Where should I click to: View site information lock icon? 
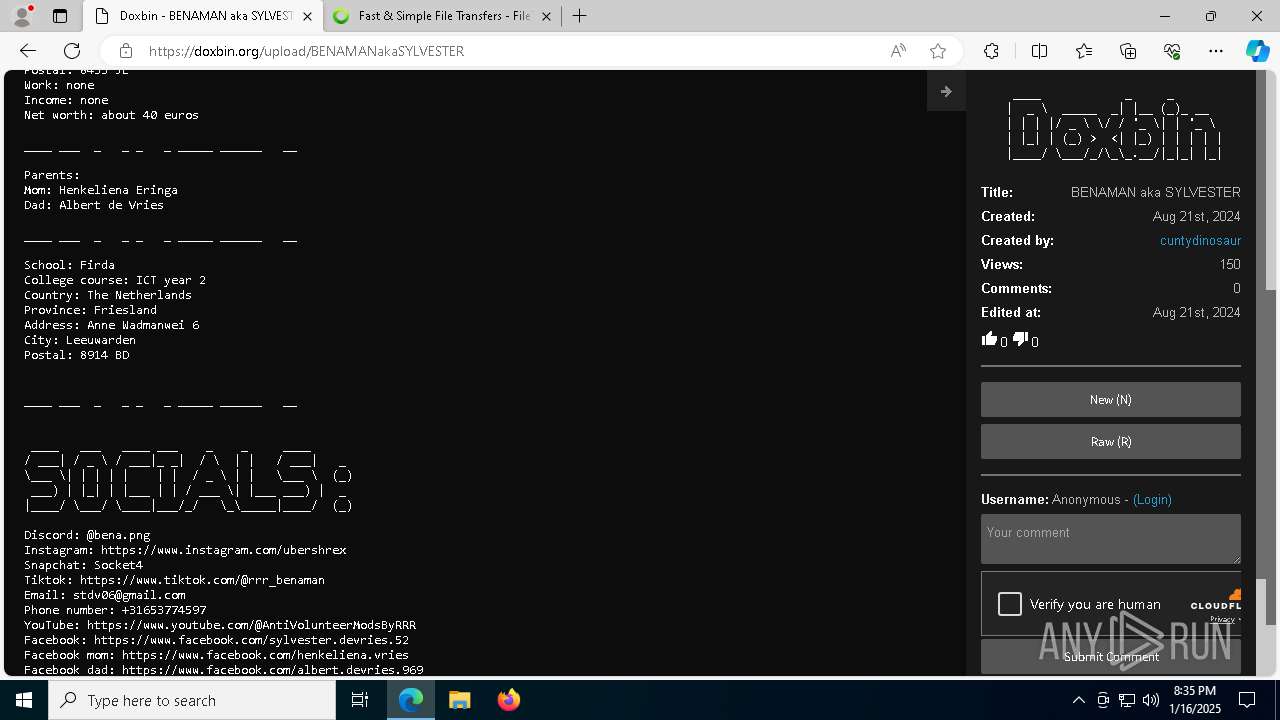(x=125, y=51)
